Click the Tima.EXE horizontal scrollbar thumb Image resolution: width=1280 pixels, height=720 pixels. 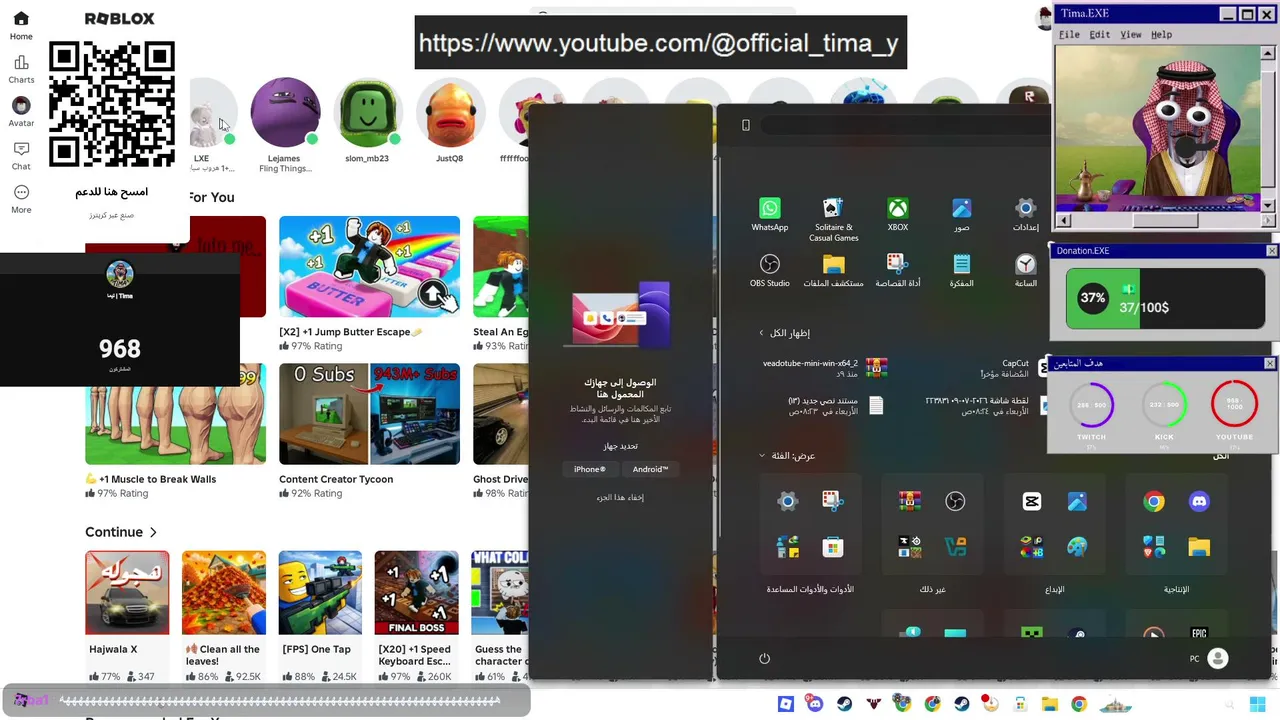click(1166, 220)
